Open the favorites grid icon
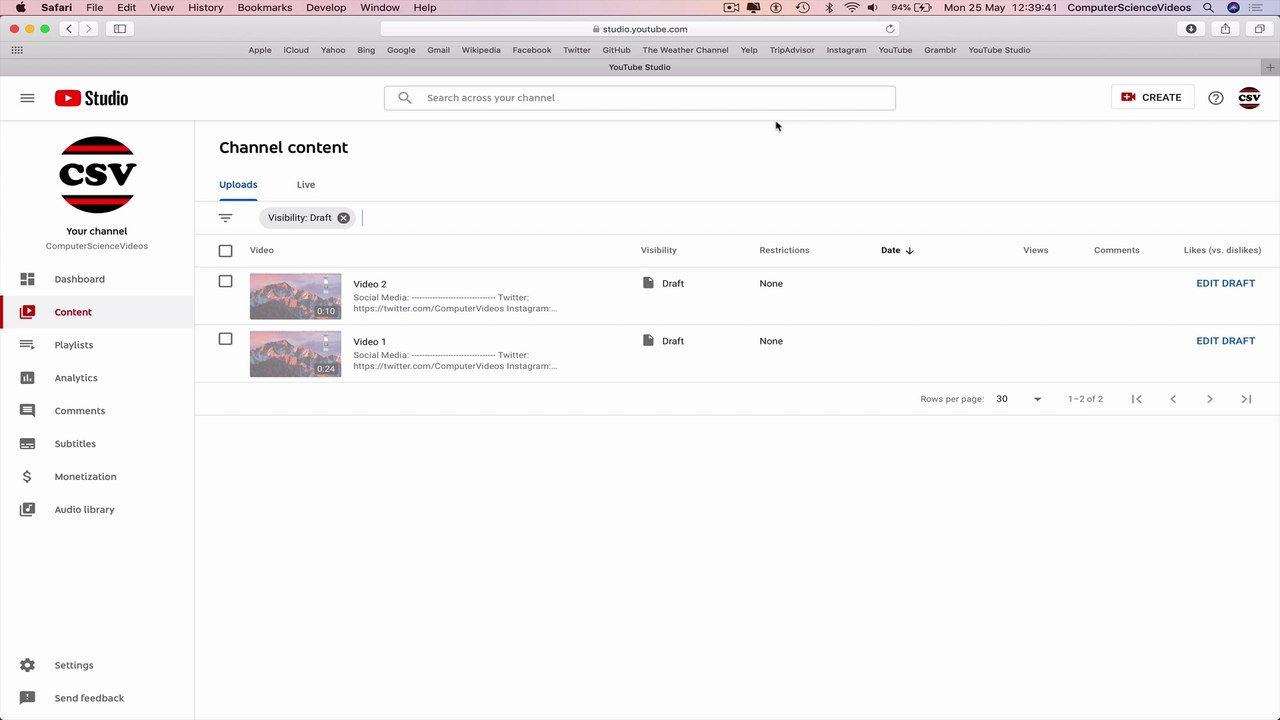Viewport: 1280px width, 720px height. pos(17,50)
